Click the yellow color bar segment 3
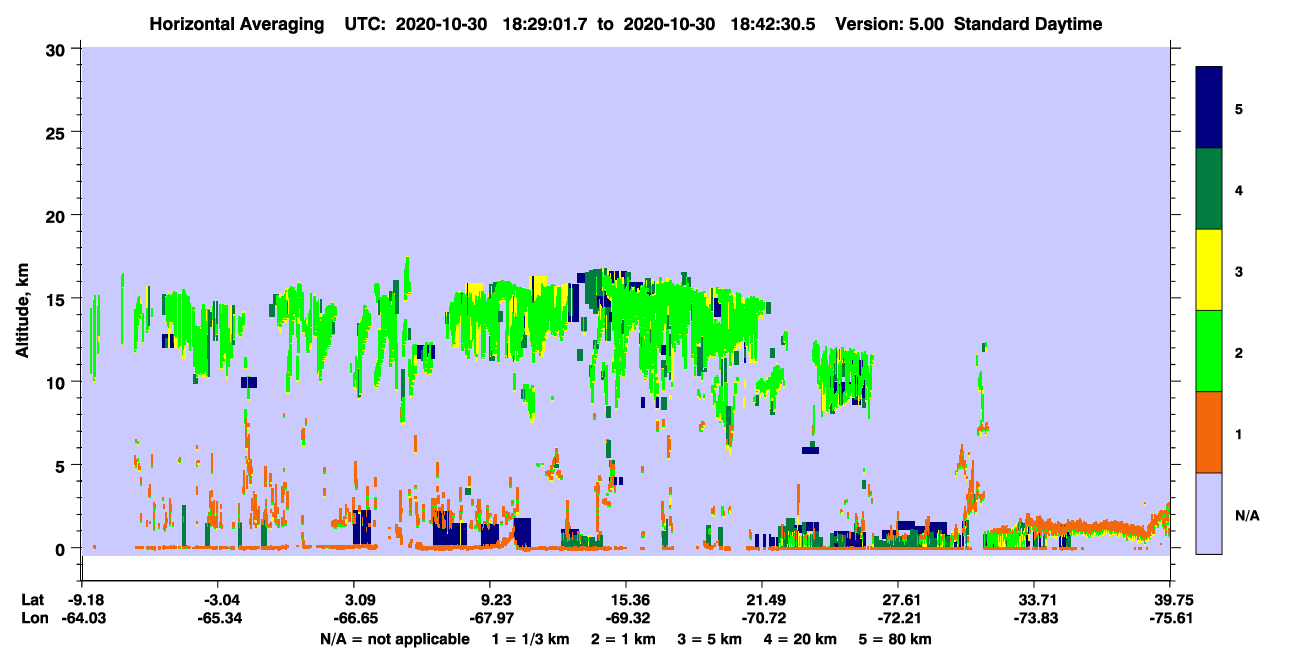The width and height of the screenshot is (1300, 667). click(x=1209, y=270)
